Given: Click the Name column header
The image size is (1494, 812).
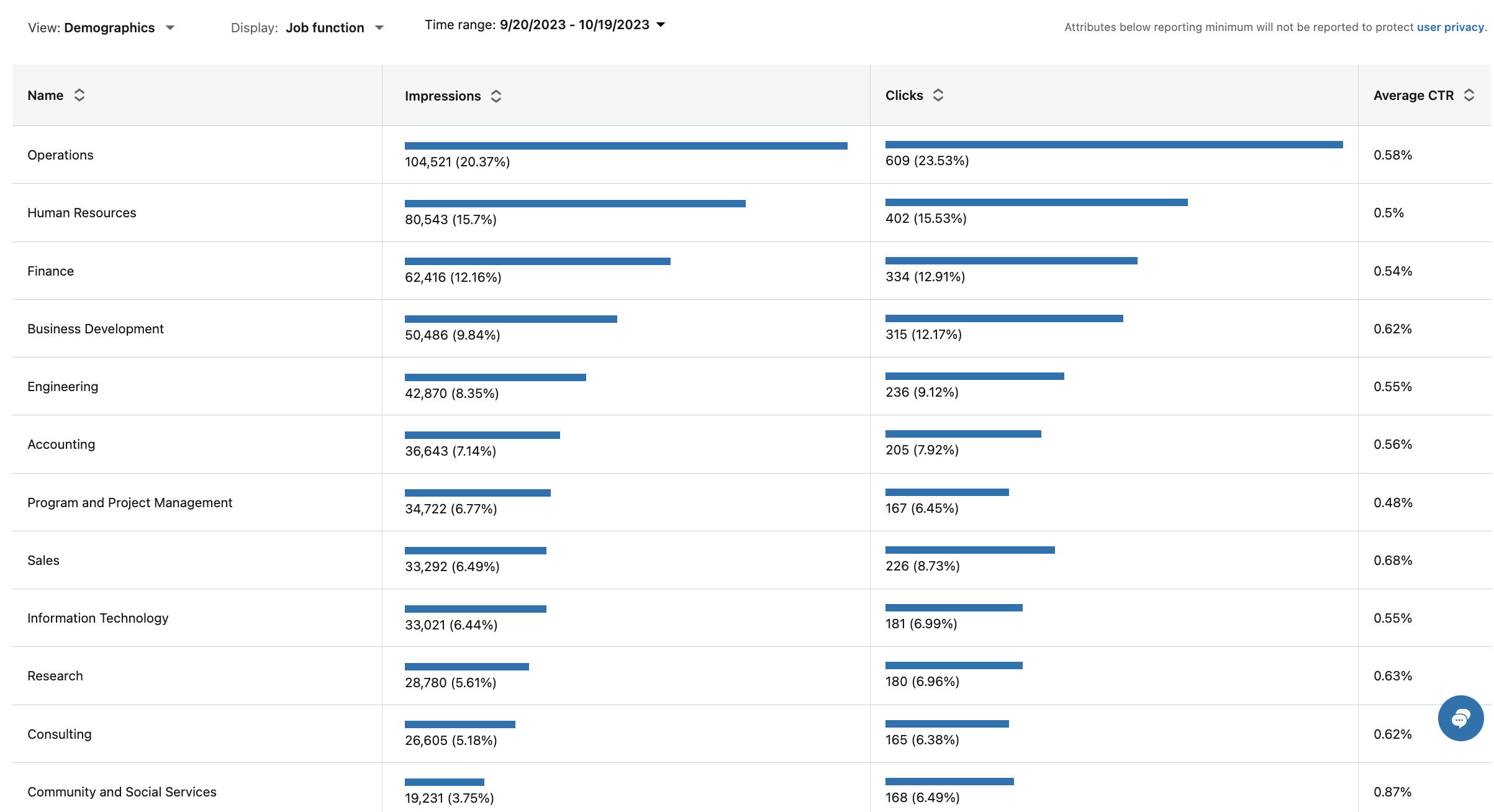Looking at the screenshot, I should pyautogui.click(x=45, y=96).
